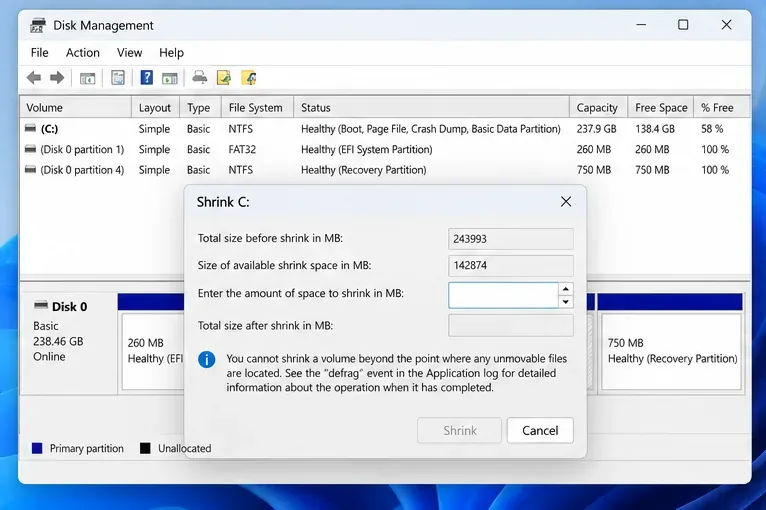The image size is (766, 510).
Task: Click the Total size after shrink field
Action: (511, 325)
